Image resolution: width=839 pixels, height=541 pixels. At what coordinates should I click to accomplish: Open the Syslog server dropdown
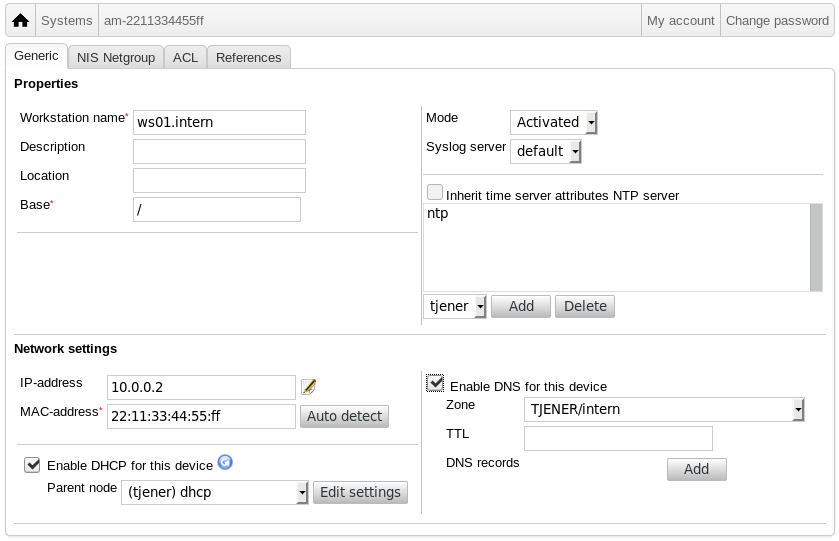545,151
